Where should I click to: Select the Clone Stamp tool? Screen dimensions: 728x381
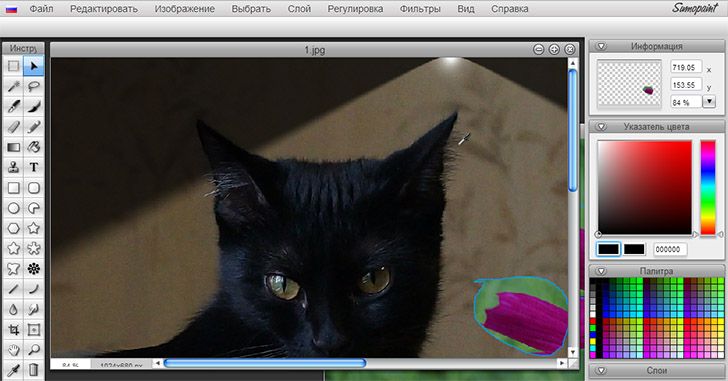pos(13,168)
